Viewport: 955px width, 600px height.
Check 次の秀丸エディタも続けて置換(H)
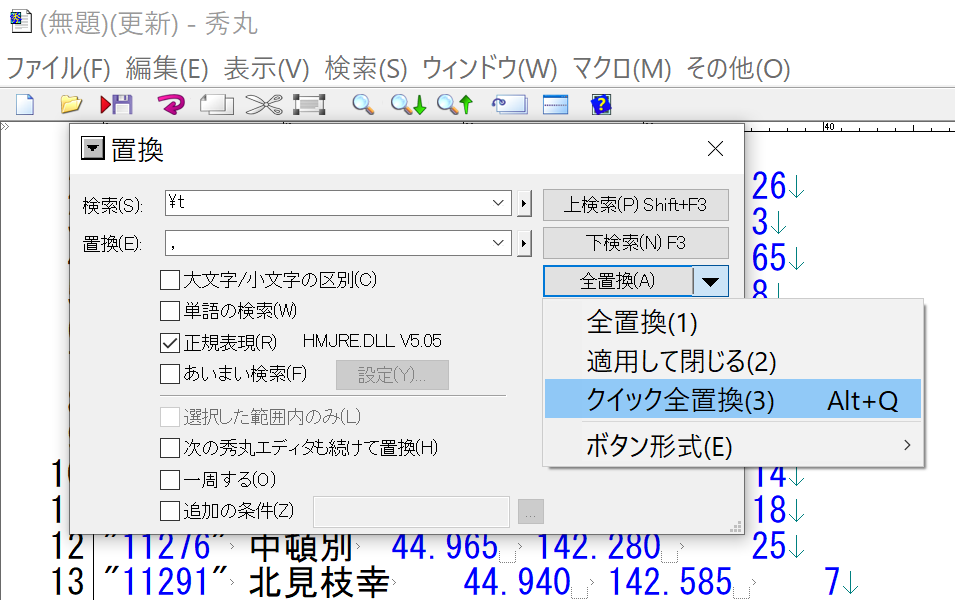coord(170,448)
